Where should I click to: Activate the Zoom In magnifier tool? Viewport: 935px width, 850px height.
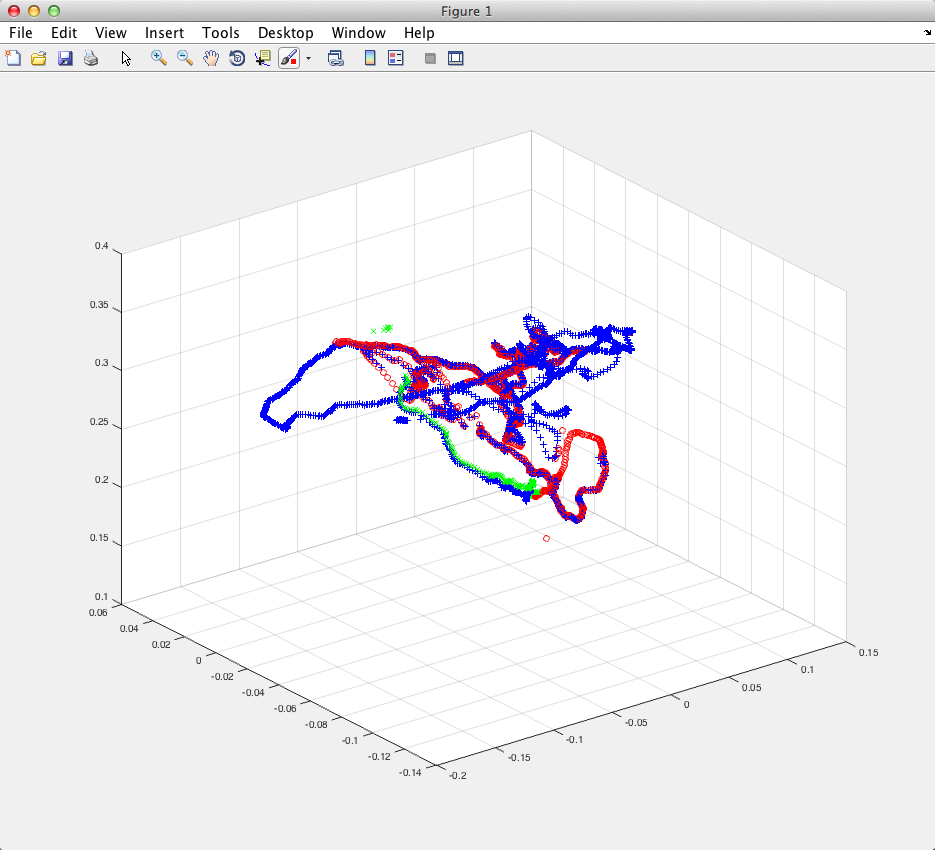(x=159, y=58)
